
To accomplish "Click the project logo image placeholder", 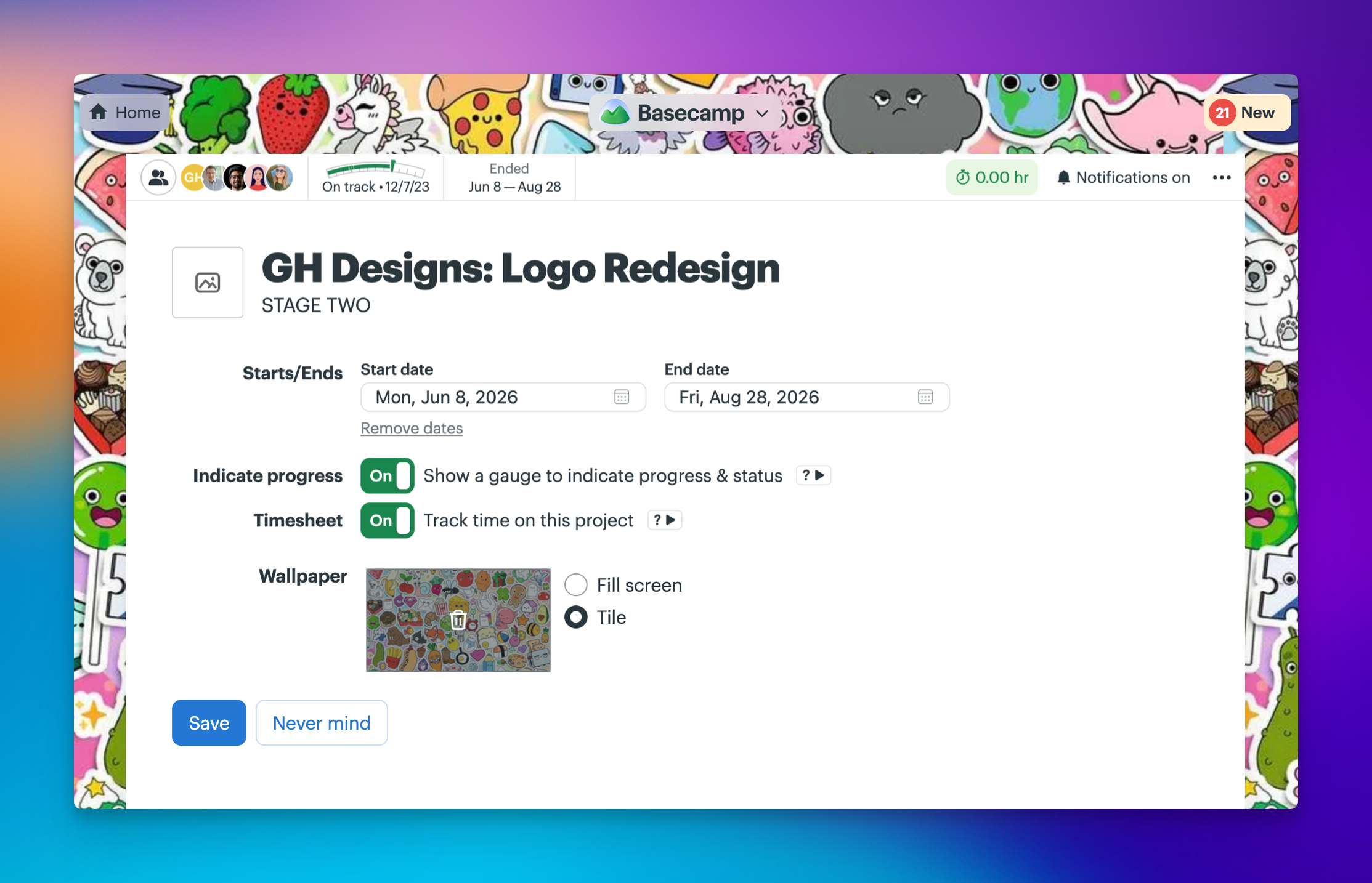I will [x=208, y=283].
